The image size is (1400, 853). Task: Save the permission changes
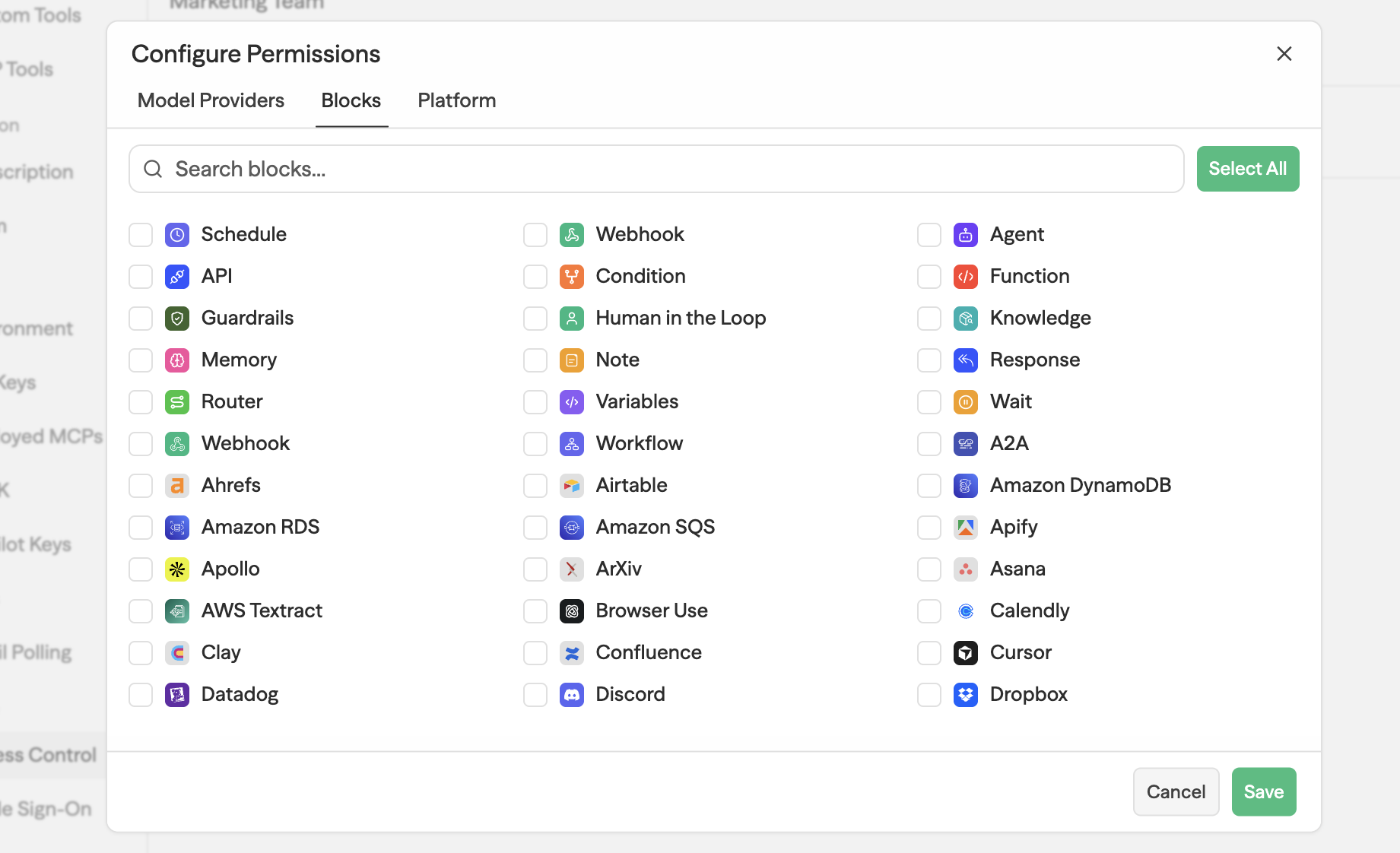click(x=1263, y=791)
